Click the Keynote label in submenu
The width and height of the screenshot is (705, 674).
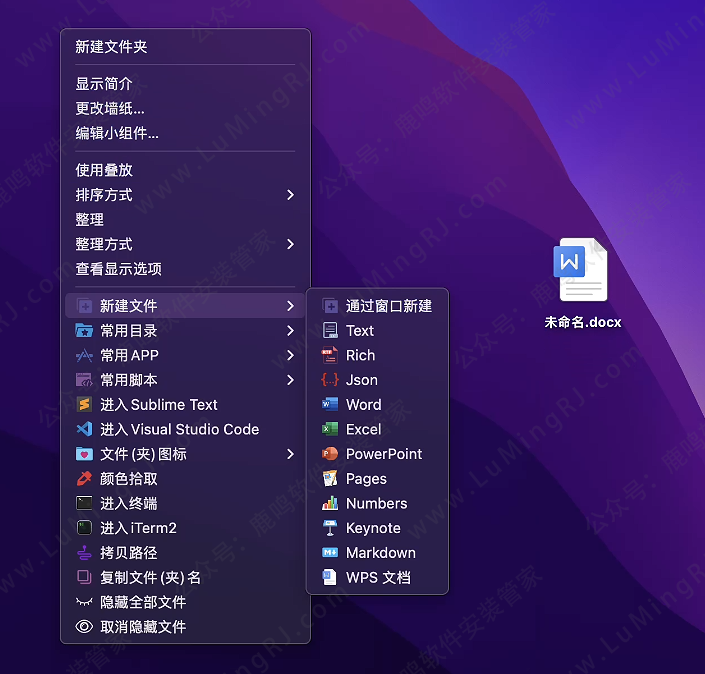[x=373, y=528]
